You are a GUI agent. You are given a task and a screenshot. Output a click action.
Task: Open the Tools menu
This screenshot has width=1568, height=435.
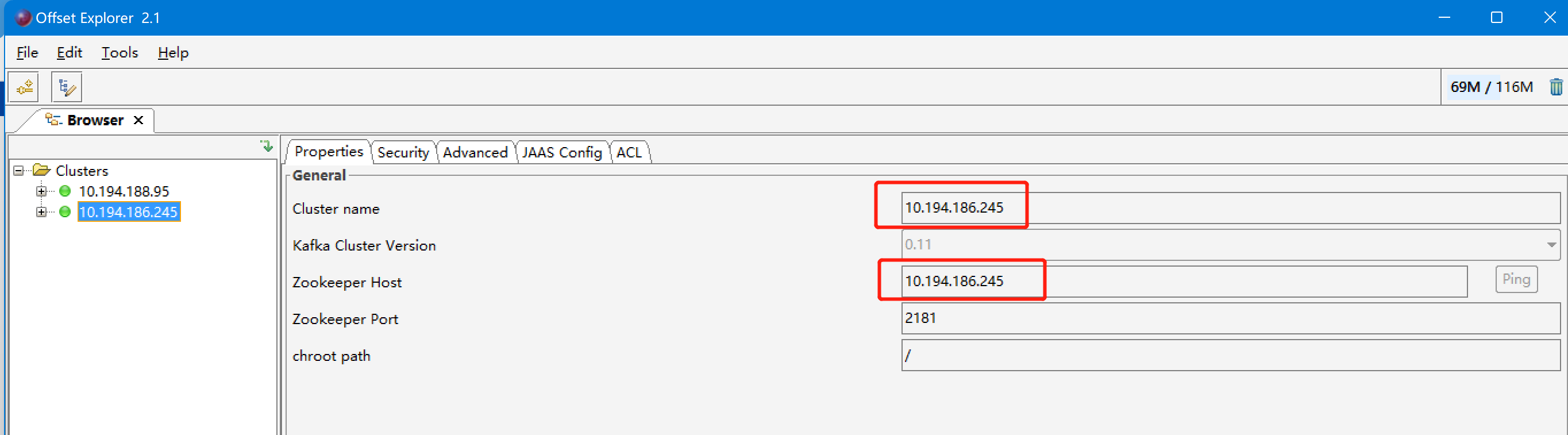(120, 53)
